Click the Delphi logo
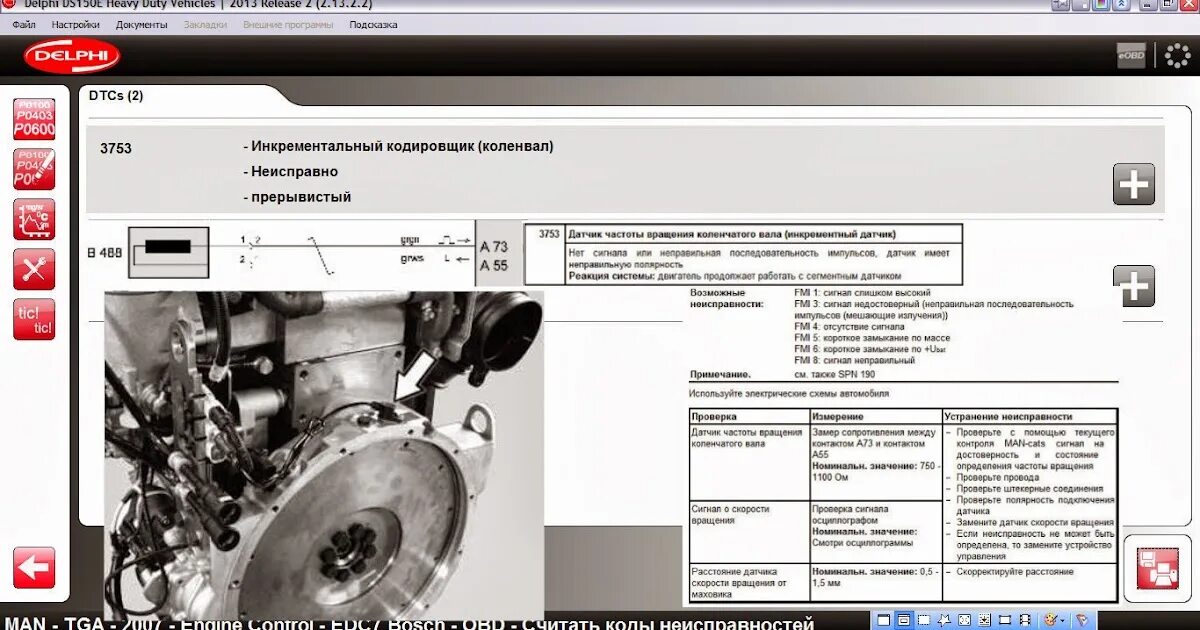The width and height of the screenshot is (1200, 630). (72, 57)
